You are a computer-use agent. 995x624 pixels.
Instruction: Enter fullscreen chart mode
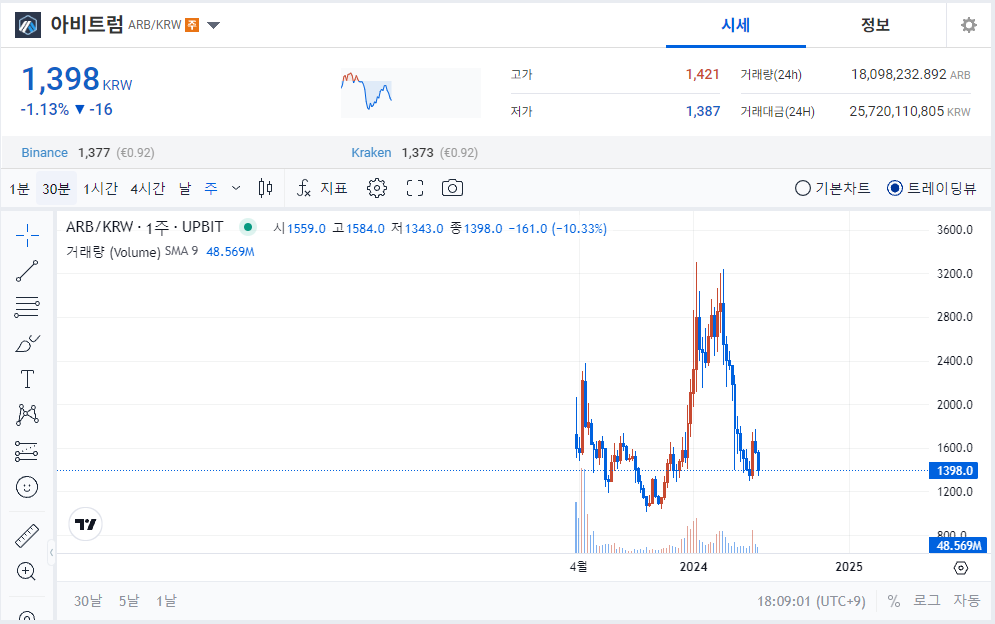pos(415,188)
